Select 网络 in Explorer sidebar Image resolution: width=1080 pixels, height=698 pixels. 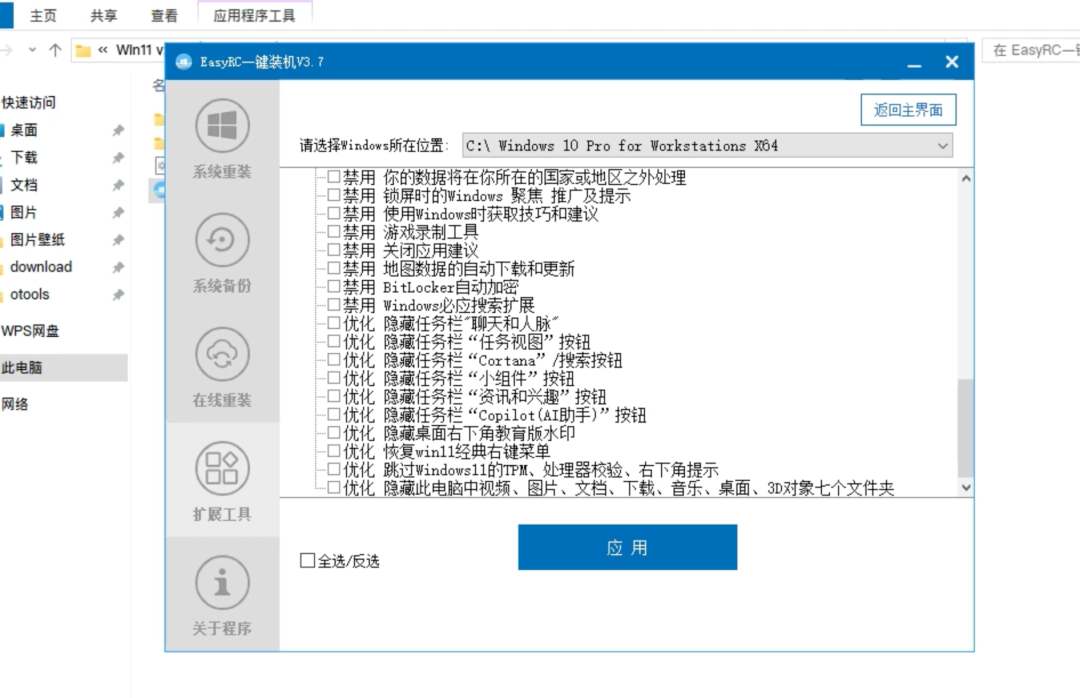[15, 404]
